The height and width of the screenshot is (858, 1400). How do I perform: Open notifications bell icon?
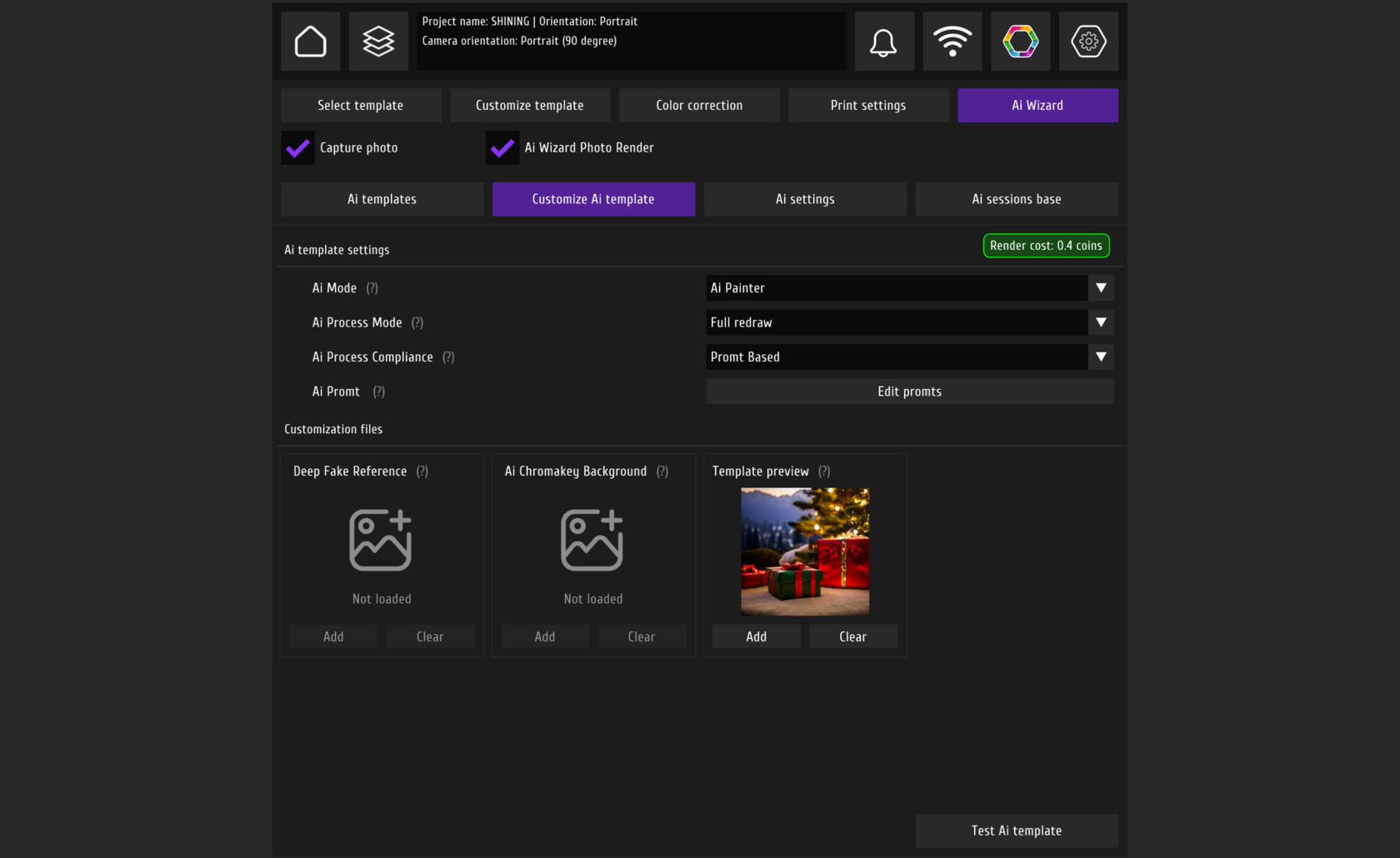(x=884, y=41)
